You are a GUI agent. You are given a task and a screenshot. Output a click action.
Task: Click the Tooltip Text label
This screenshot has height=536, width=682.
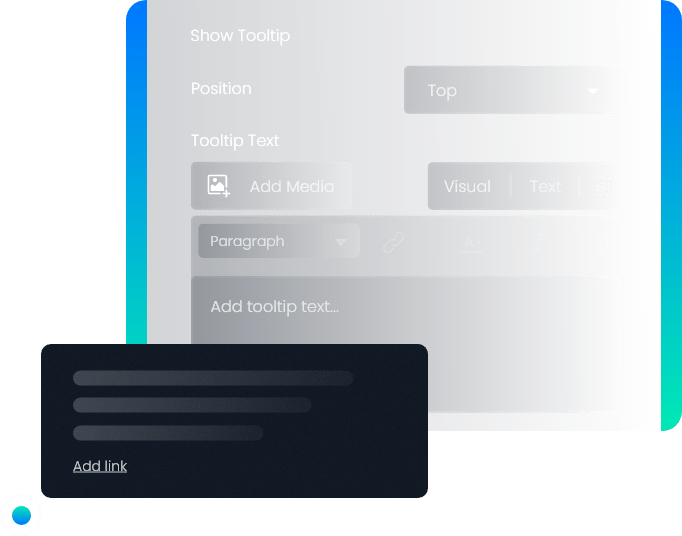[235, 141]
